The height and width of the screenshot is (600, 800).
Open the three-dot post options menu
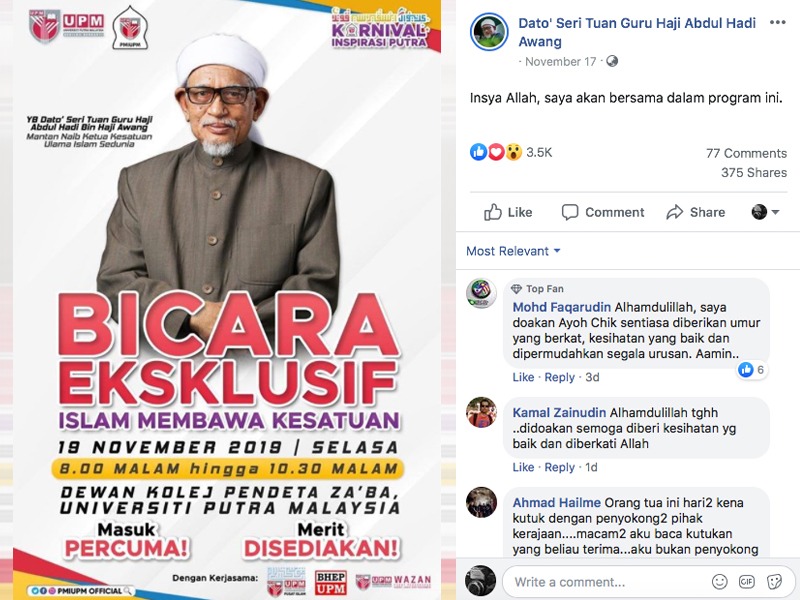(778, 23)
